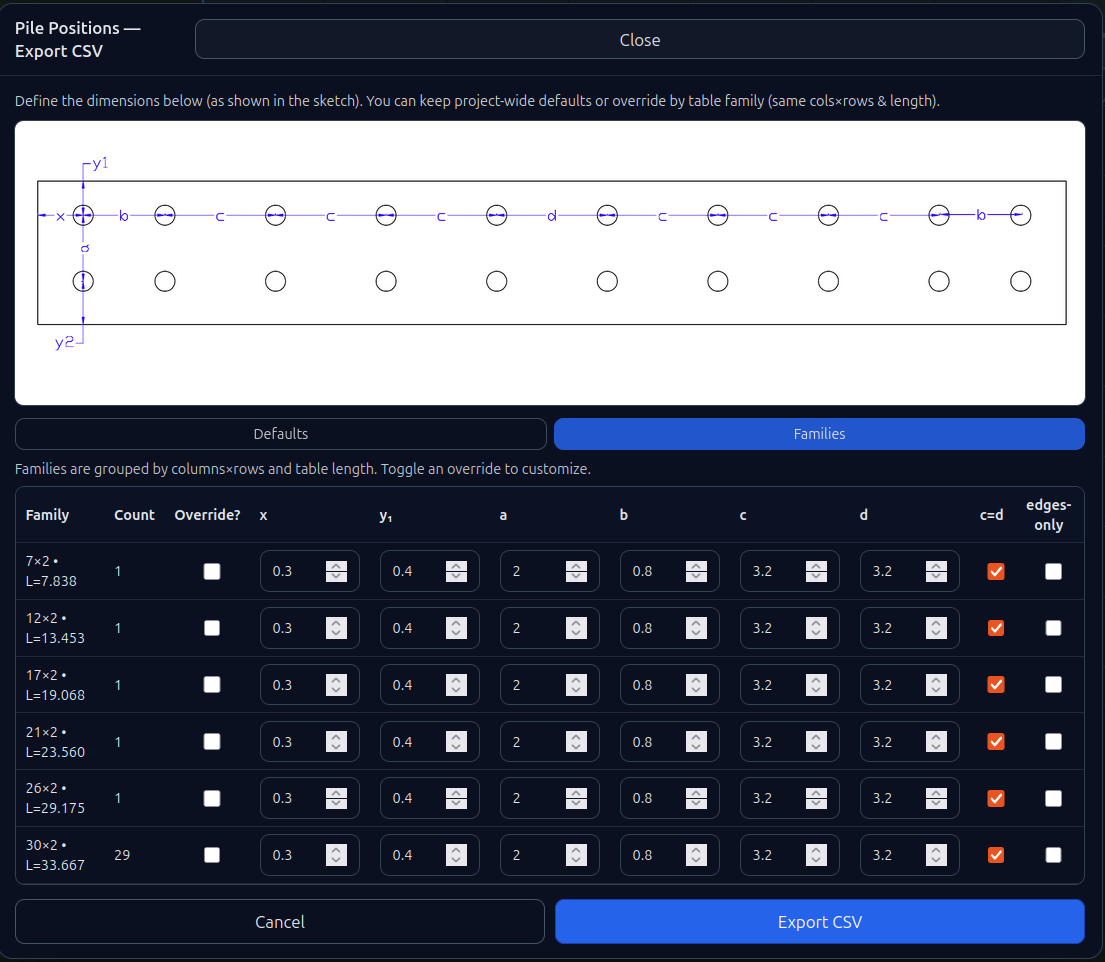Click the b value stepper in 21×2 row

point(697,742)
